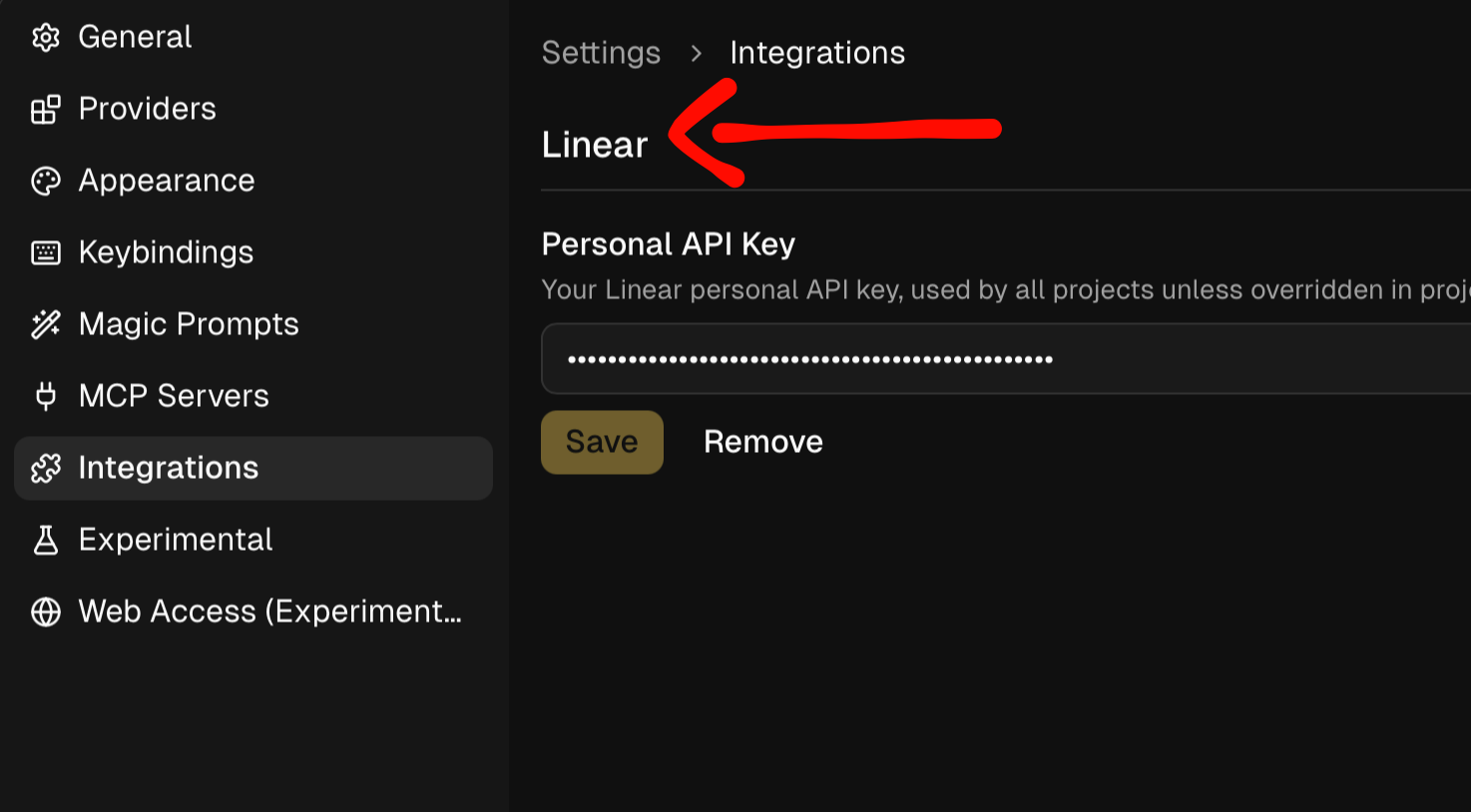Click the General gear icon
The width and height of the screenshot is (1471, 812).
tap(46, 37)
